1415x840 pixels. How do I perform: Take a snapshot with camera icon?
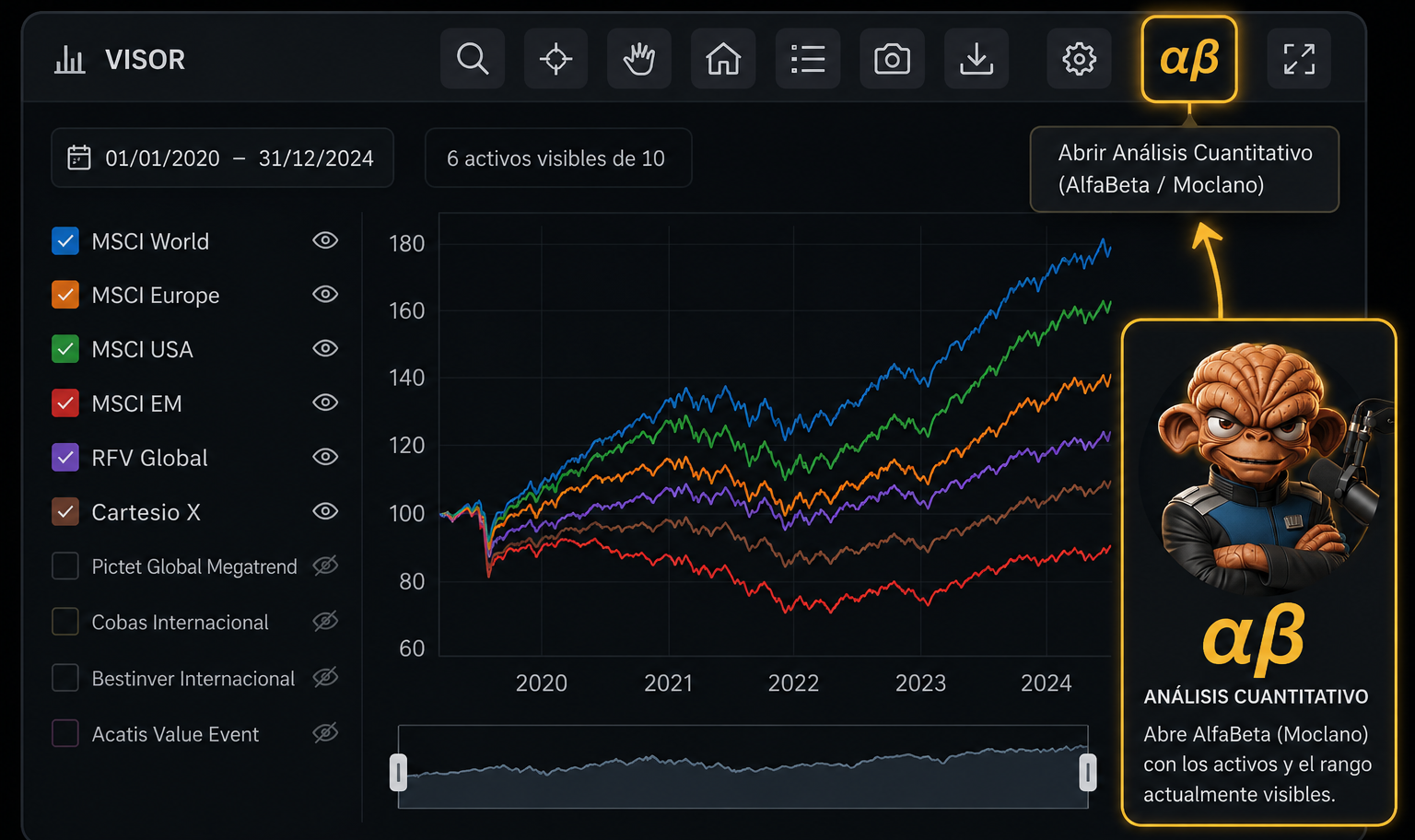[x=892, y=59]
